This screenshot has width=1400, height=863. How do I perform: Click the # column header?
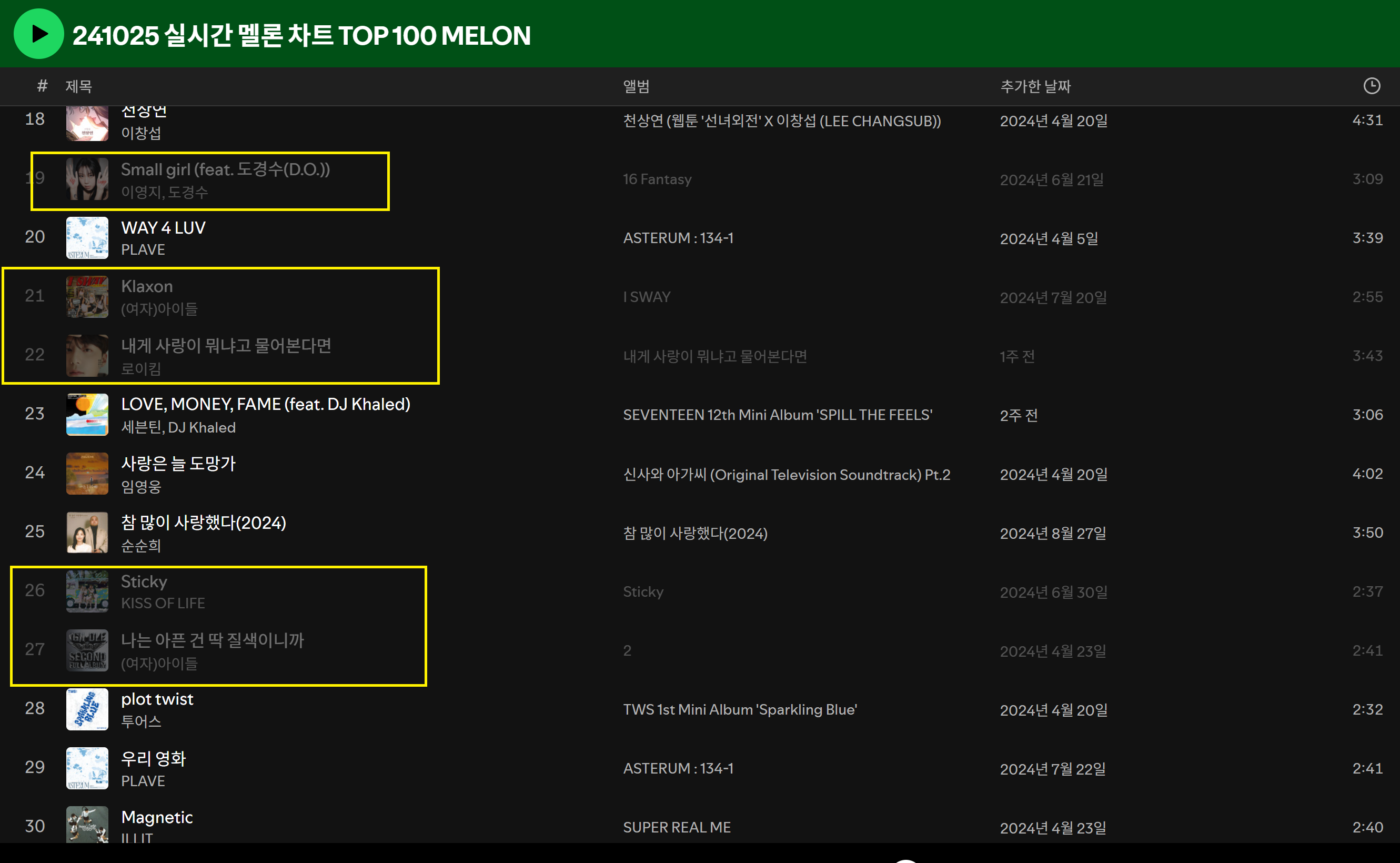tap(42, 86)
